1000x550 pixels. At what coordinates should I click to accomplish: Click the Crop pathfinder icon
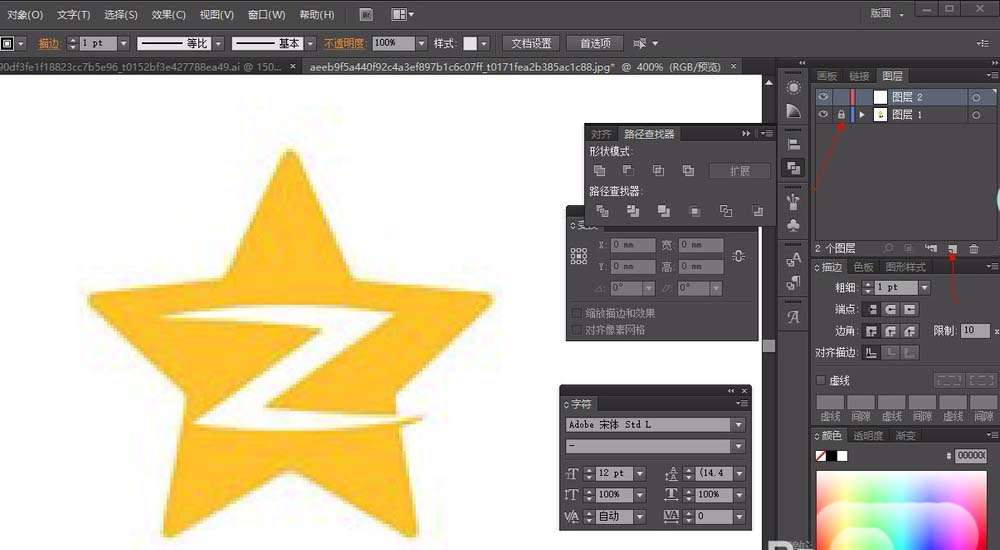point(695,211)
